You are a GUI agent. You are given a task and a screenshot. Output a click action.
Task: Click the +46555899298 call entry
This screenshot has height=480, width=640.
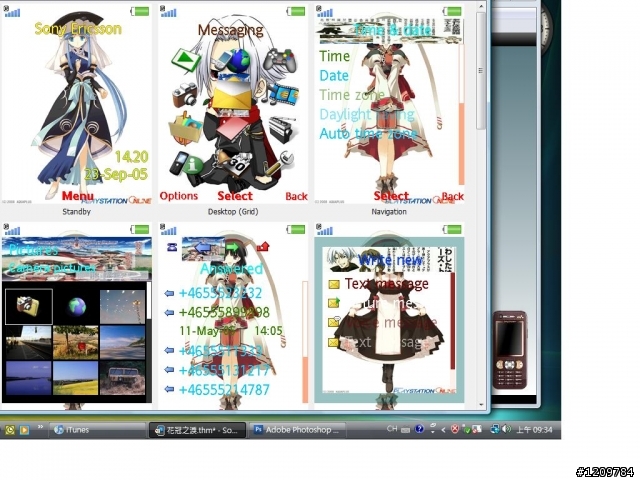224,312
